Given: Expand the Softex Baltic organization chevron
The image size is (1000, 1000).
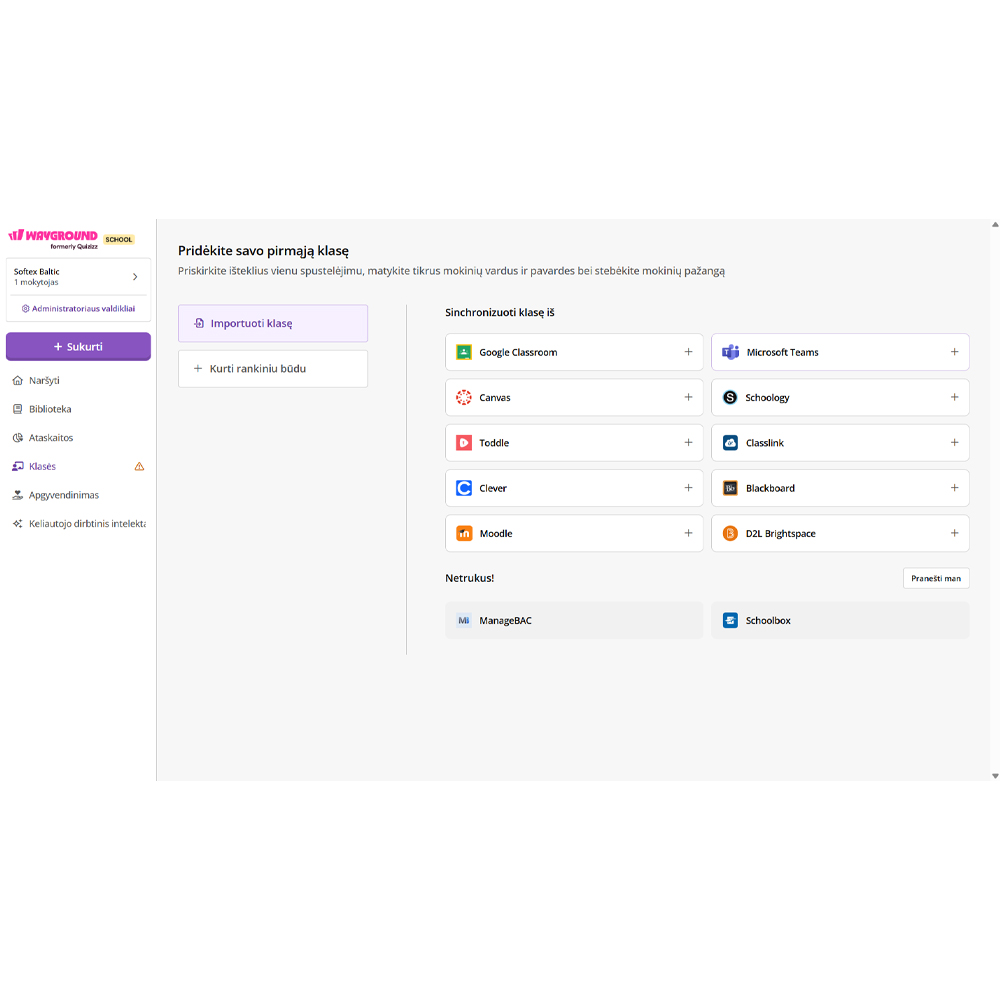Looking at the screenshot, I should tap(135, 277).
